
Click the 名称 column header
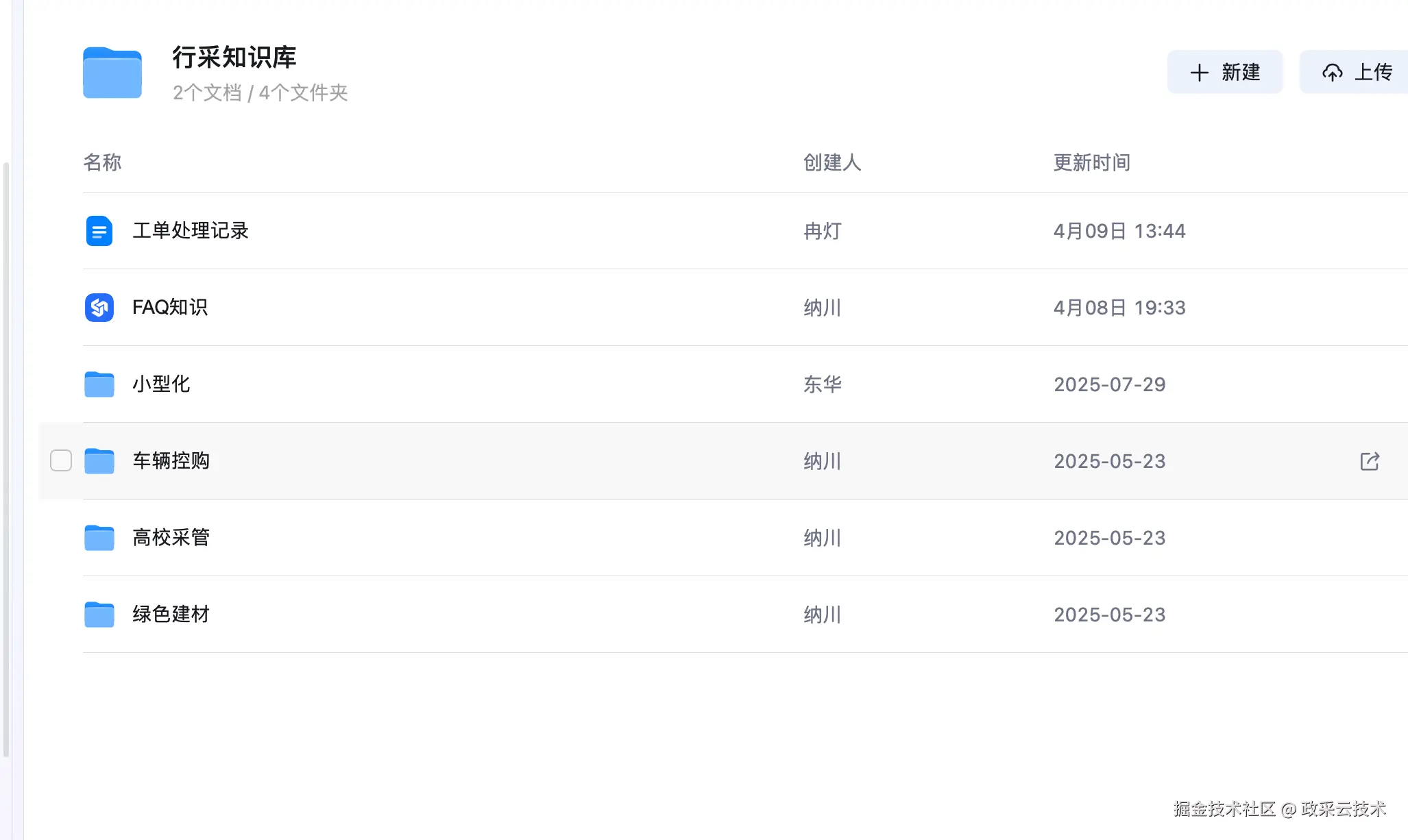coord(102,162)
